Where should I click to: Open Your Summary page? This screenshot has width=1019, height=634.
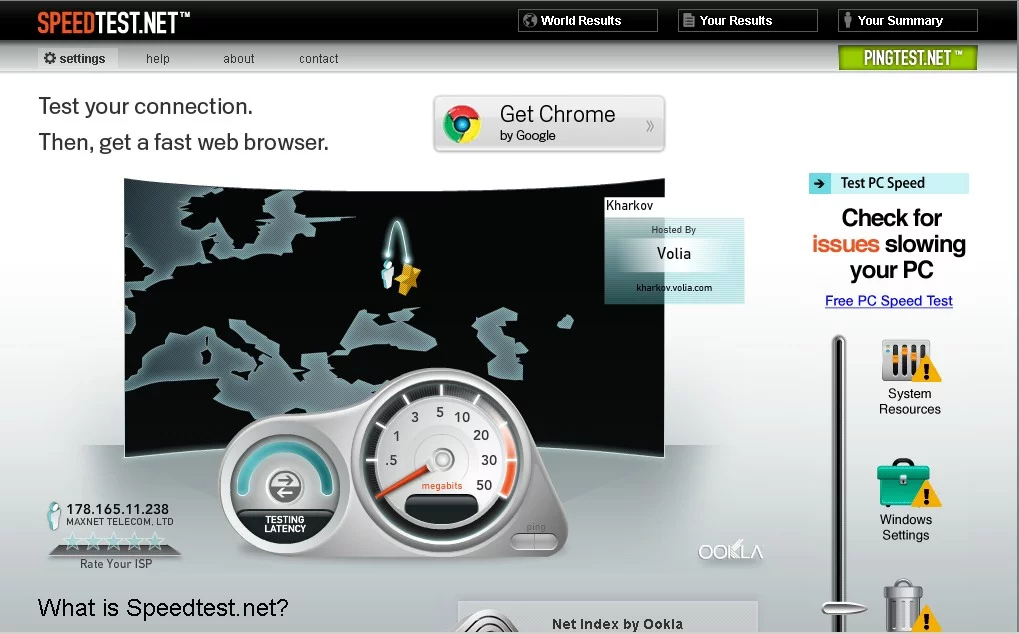coord(907,20)
